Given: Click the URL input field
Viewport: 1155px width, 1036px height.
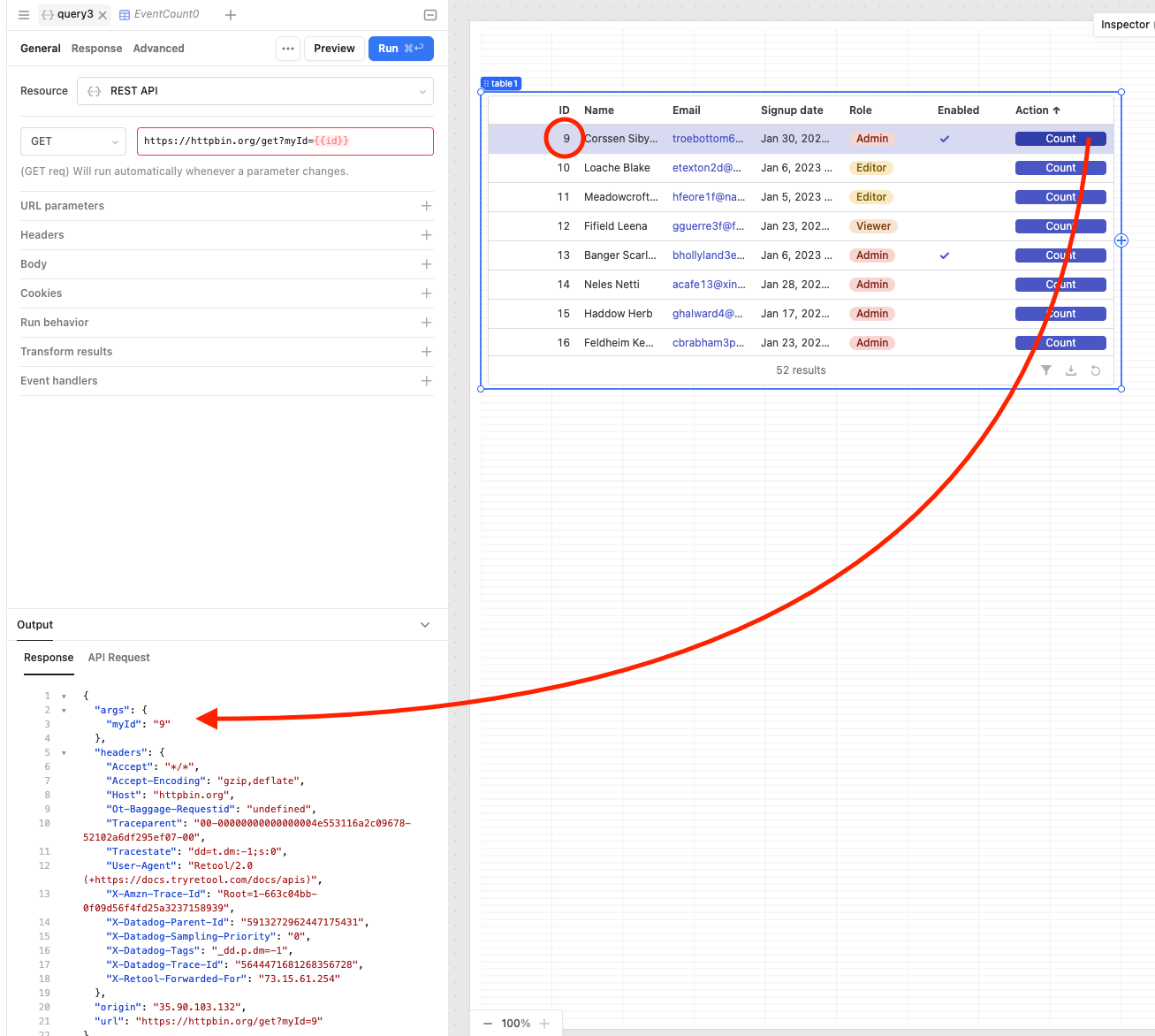Looking at the screenshot, I should click(285, 141).
